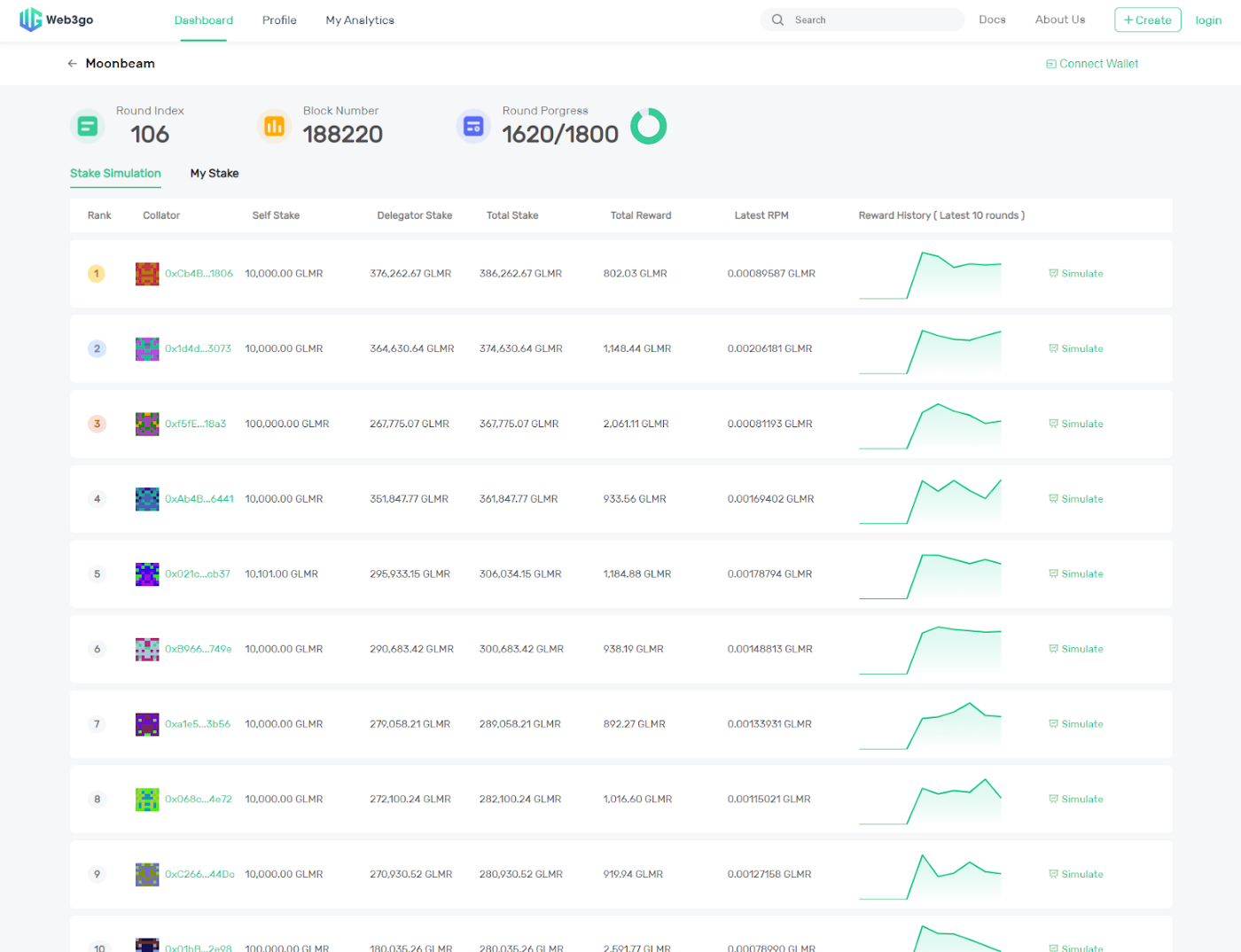
Task: Open the My Analytics menu item
Action: (x=360, y=20)
